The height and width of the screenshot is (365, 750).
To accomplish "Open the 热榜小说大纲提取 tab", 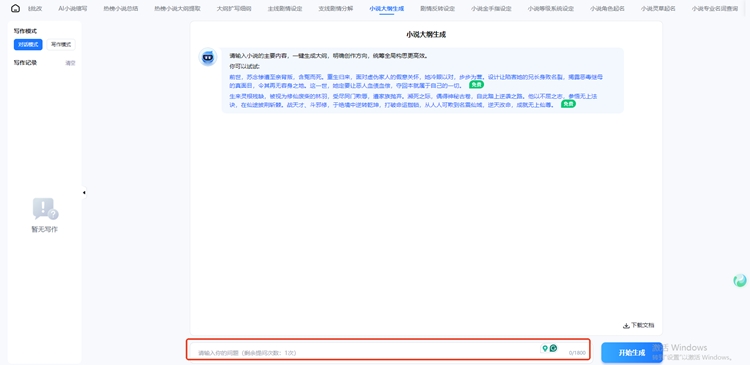I will 177,9.
